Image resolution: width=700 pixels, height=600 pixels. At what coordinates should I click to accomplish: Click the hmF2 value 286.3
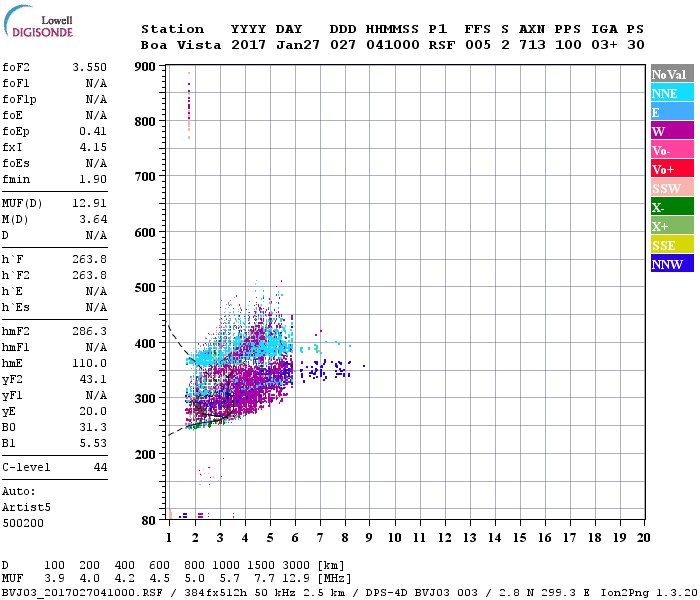pos(89,331)
